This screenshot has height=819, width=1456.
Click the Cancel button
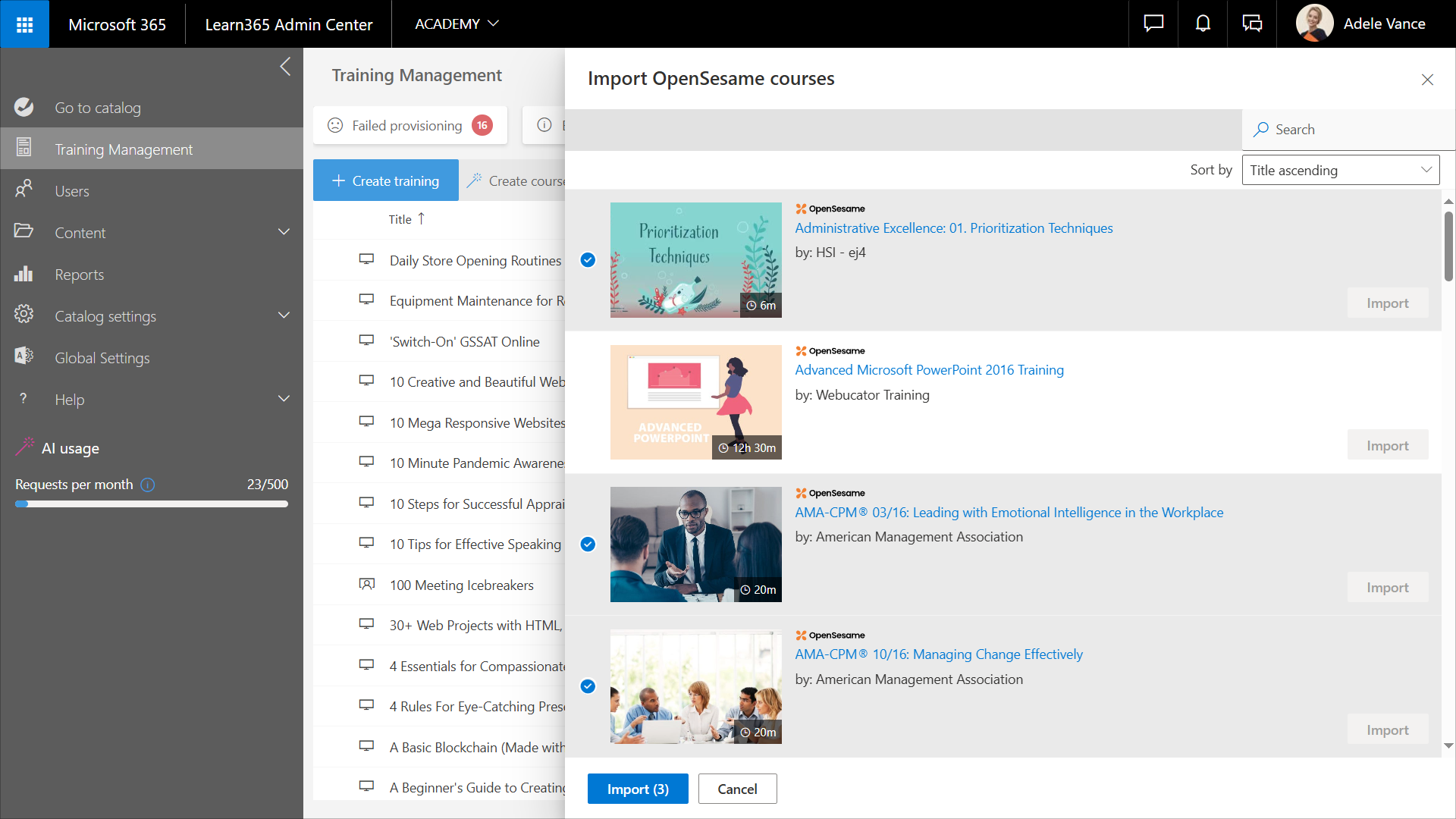(737, 789)
